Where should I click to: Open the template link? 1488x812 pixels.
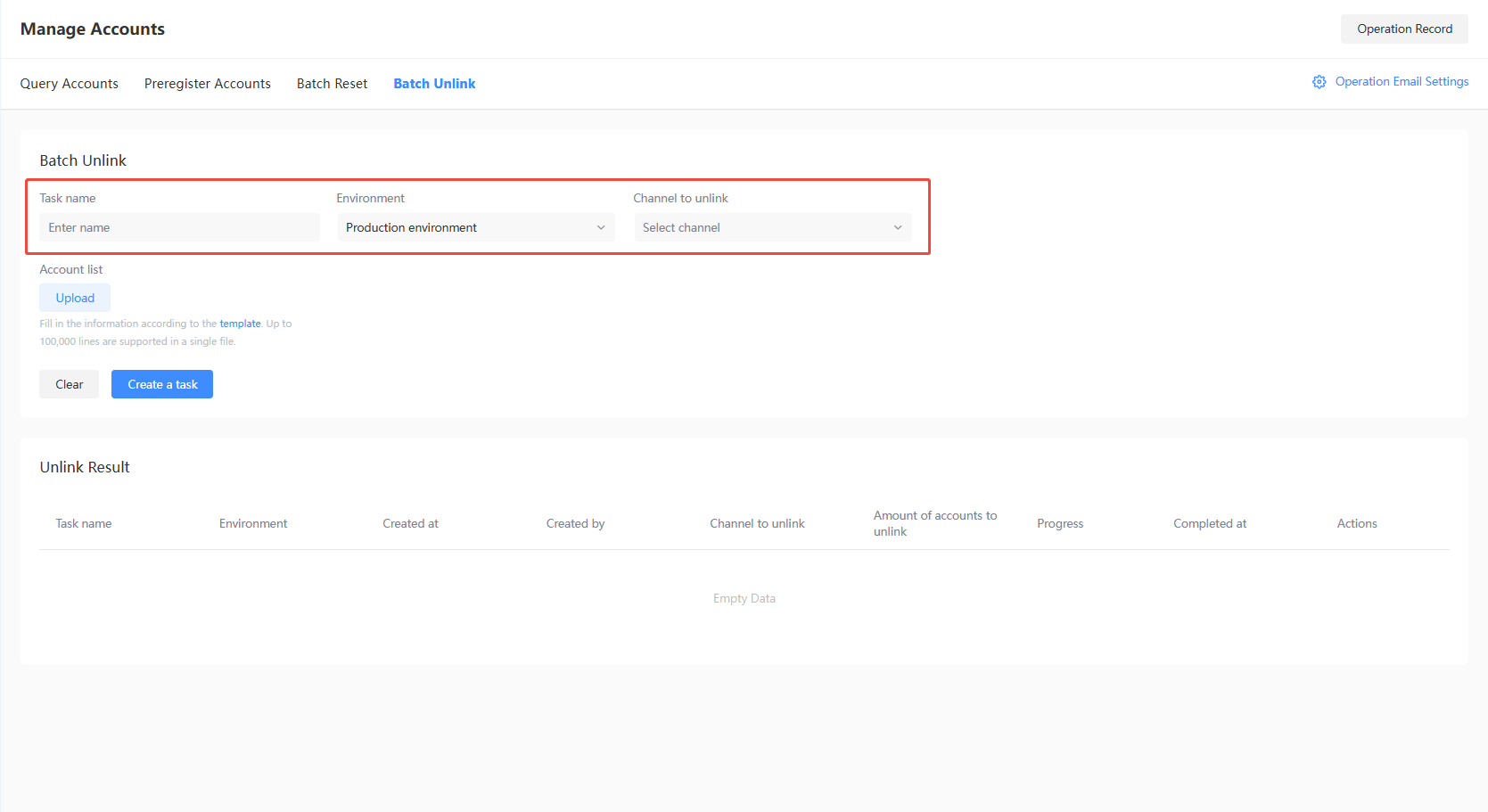[240, 324]
